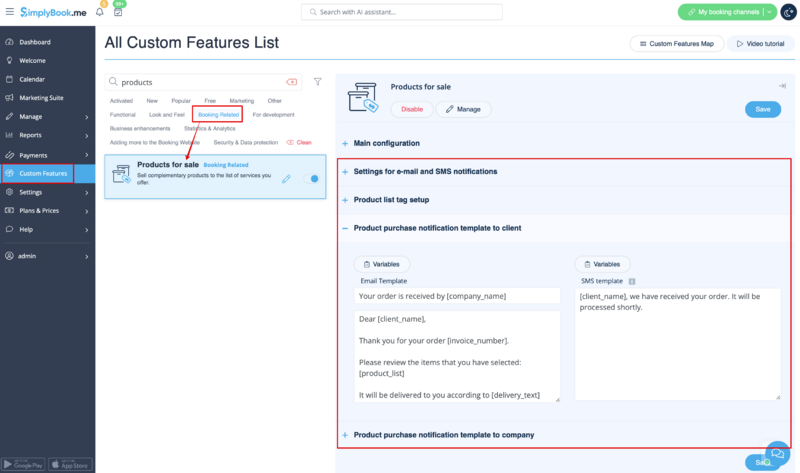This screenshot has height=473, width=800.
Task: Select Booking Related filter tag
Action: (218, 115)
